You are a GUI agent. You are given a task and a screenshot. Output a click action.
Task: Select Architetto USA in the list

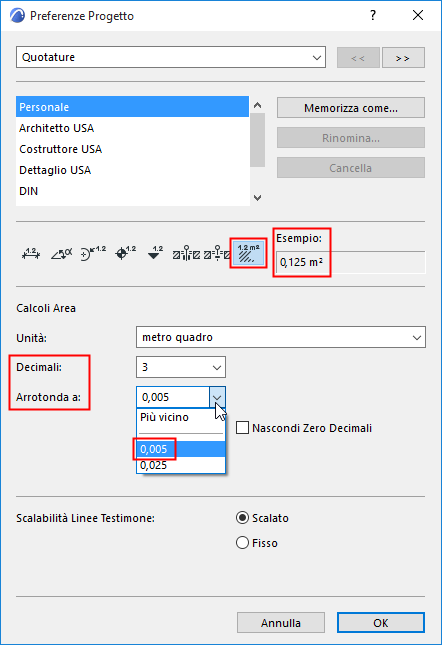pyautogui.click(x=132, y=128)
